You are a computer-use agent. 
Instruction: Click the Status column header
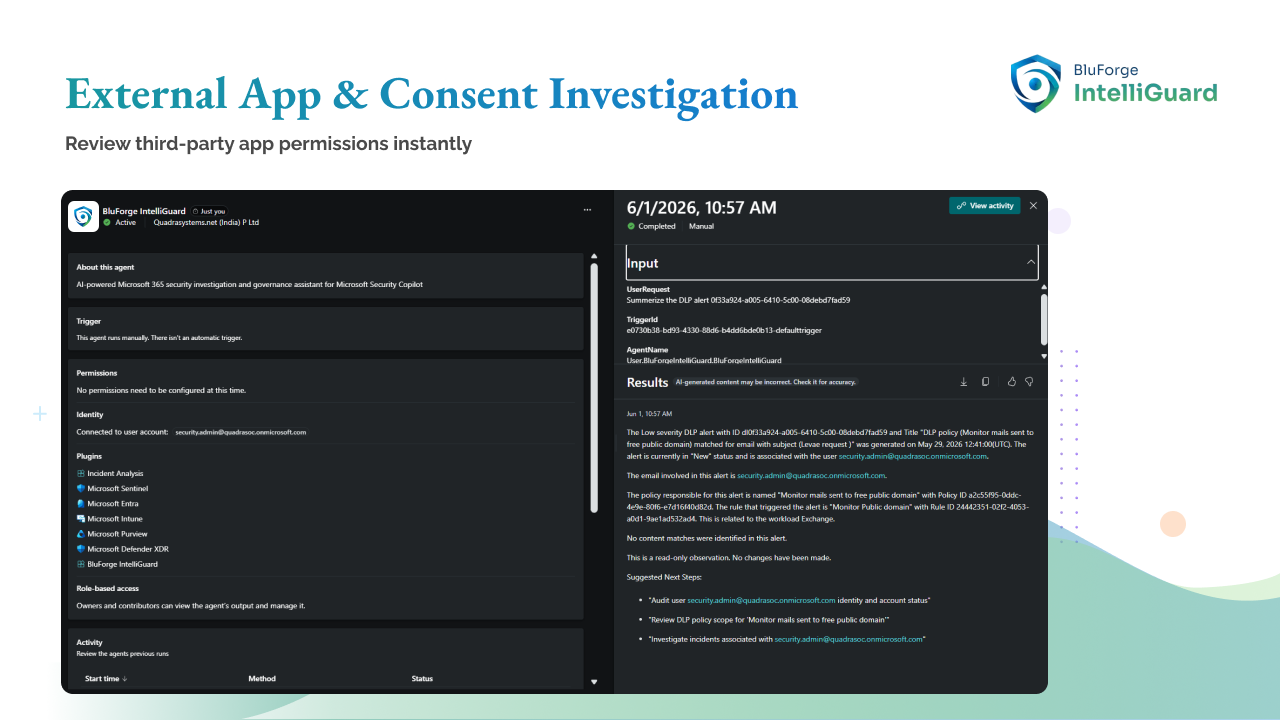[422, 679]
